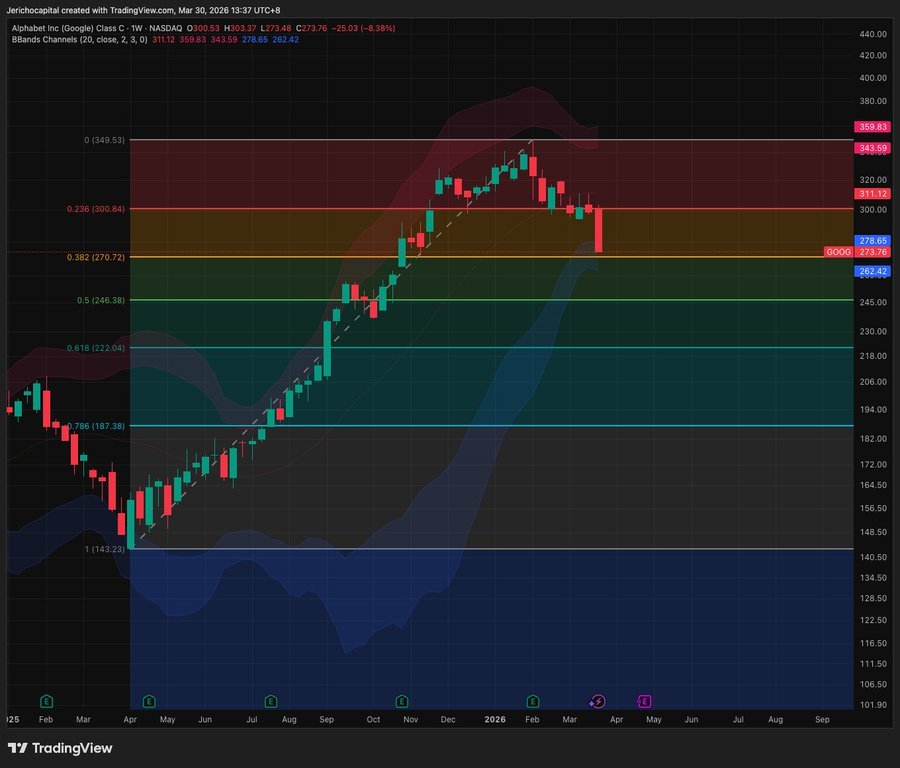900x768 pixels.
Task: Open the earnings marker at February 2026
Action: click(533, 701)
